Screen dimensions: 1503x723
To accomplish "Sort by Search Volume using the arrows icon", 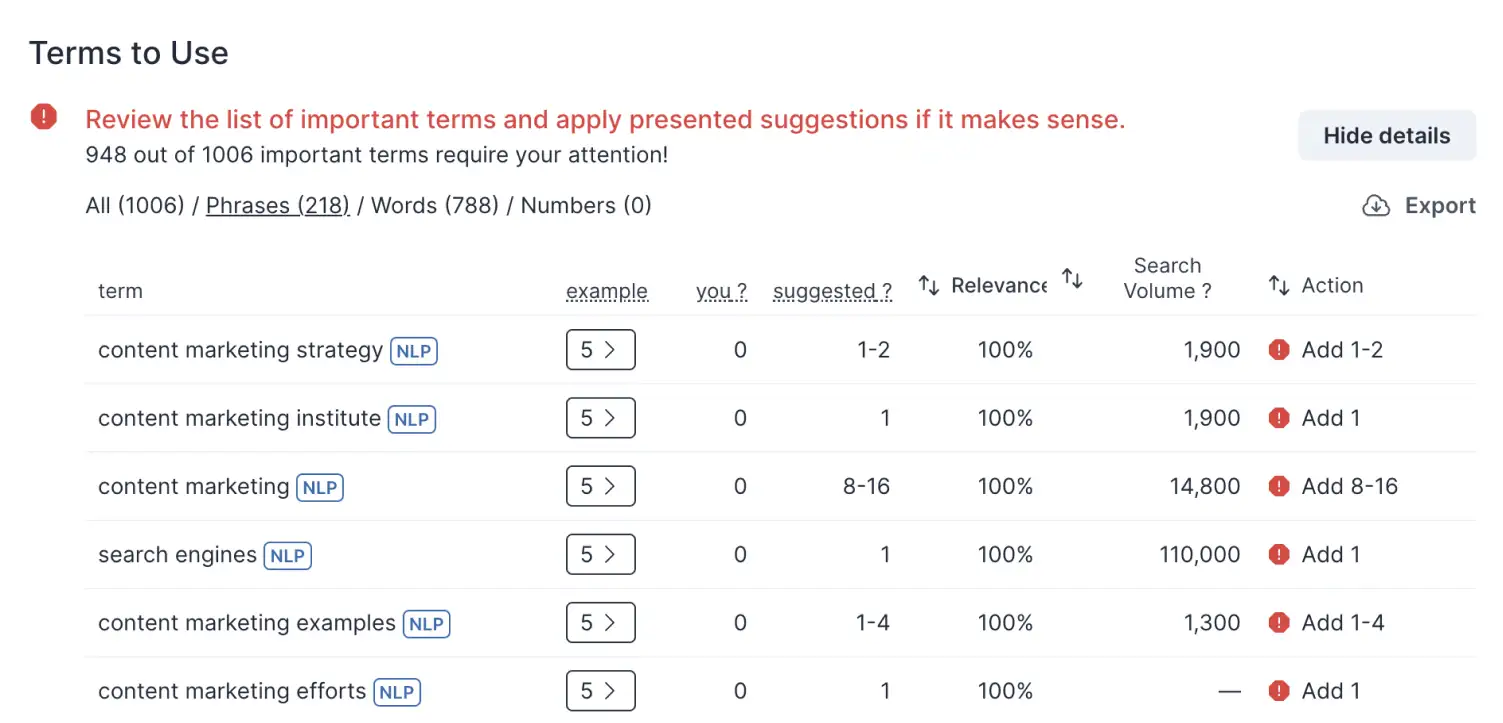I will [1072, 279].
